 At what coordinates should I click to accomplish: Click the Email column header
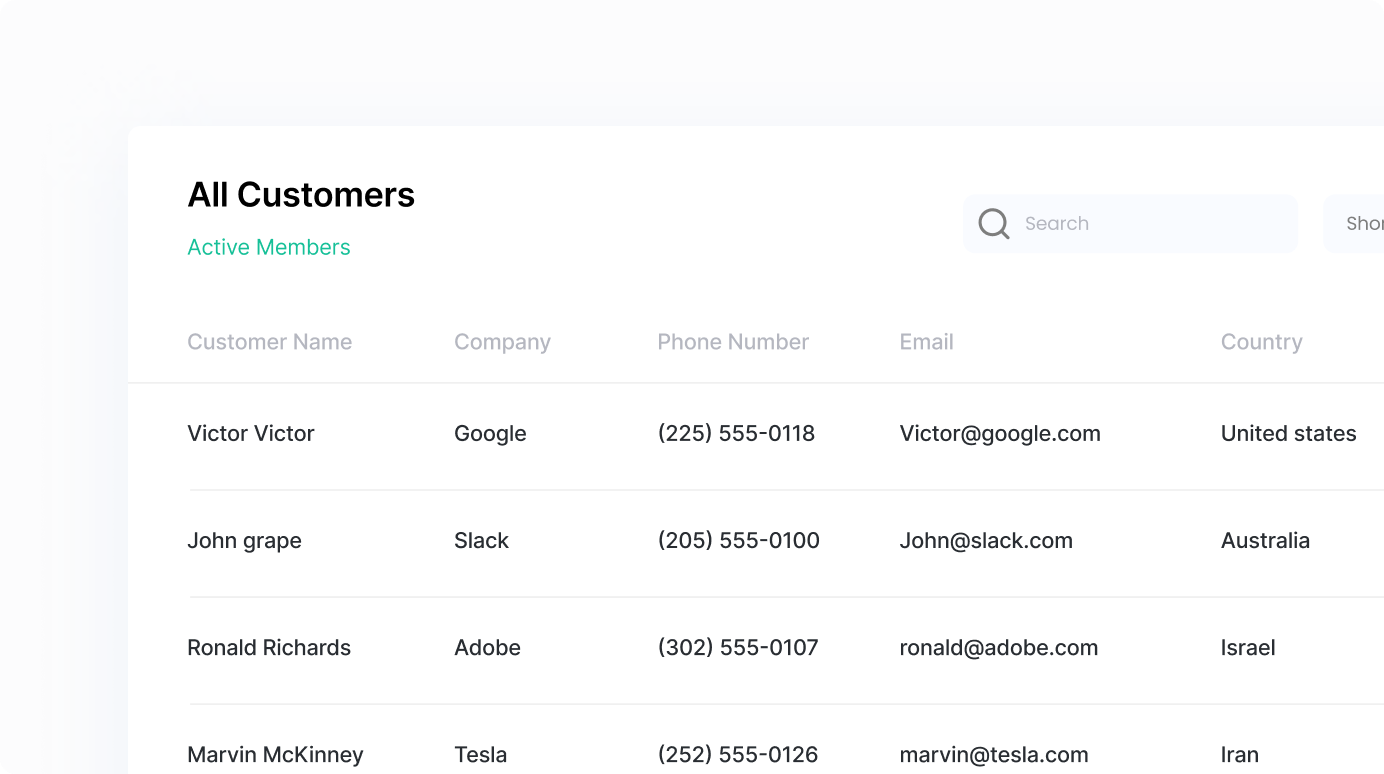point(926,342)
